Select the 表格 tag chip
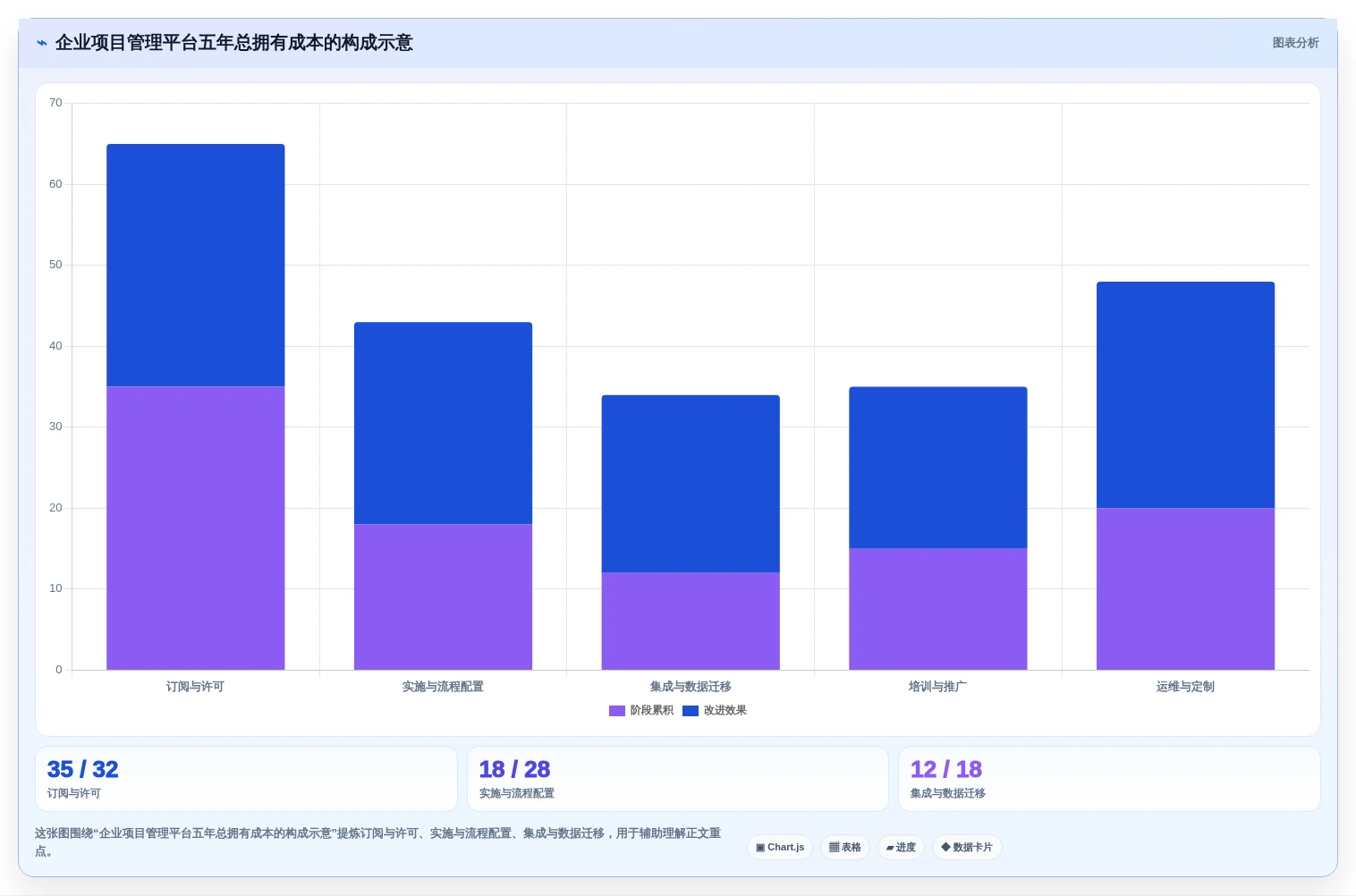Viewport: 1356px width, 896px height. (845, 848)
